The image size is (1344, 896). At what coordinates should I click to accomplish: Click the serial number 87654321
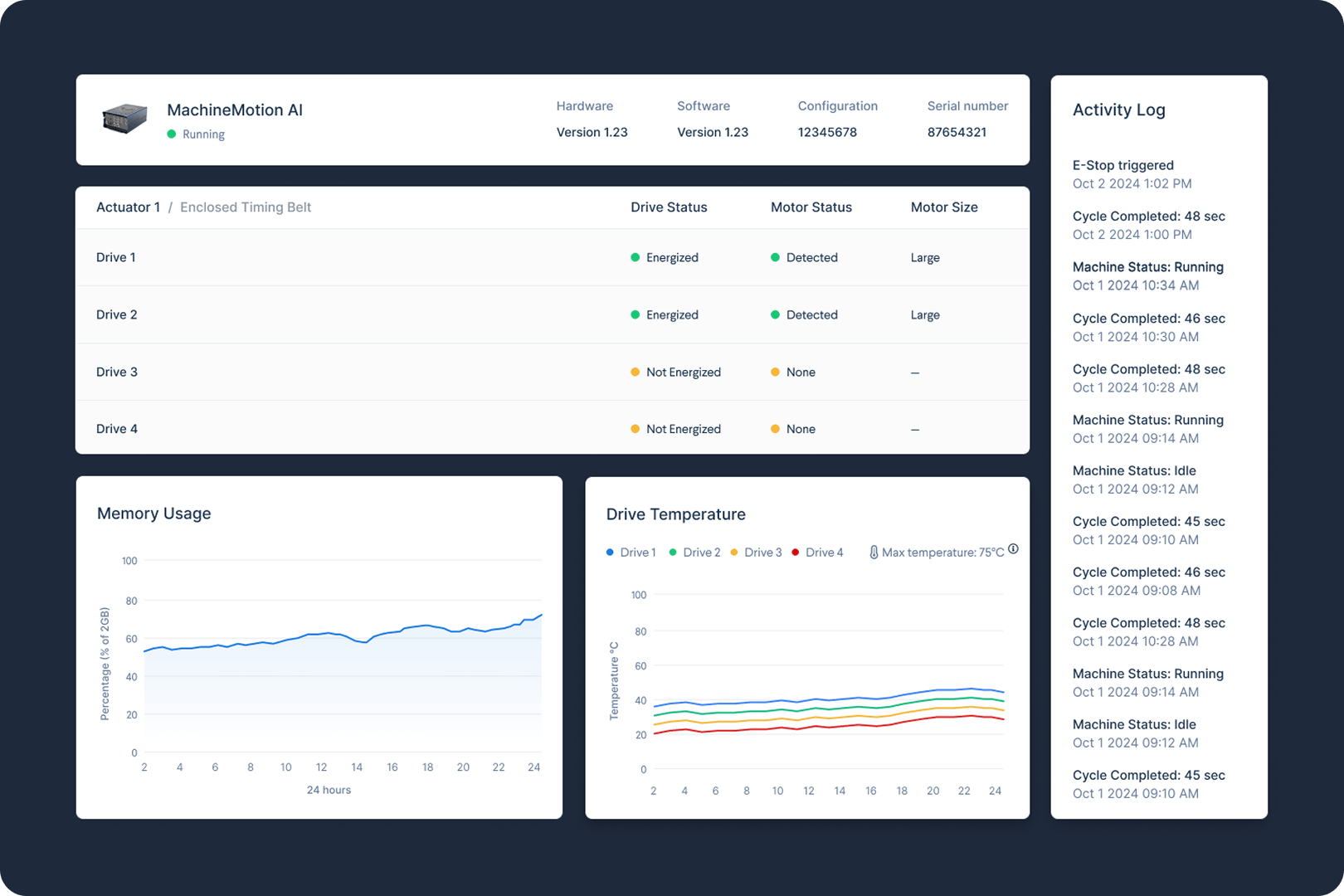[x=958, y=132]
